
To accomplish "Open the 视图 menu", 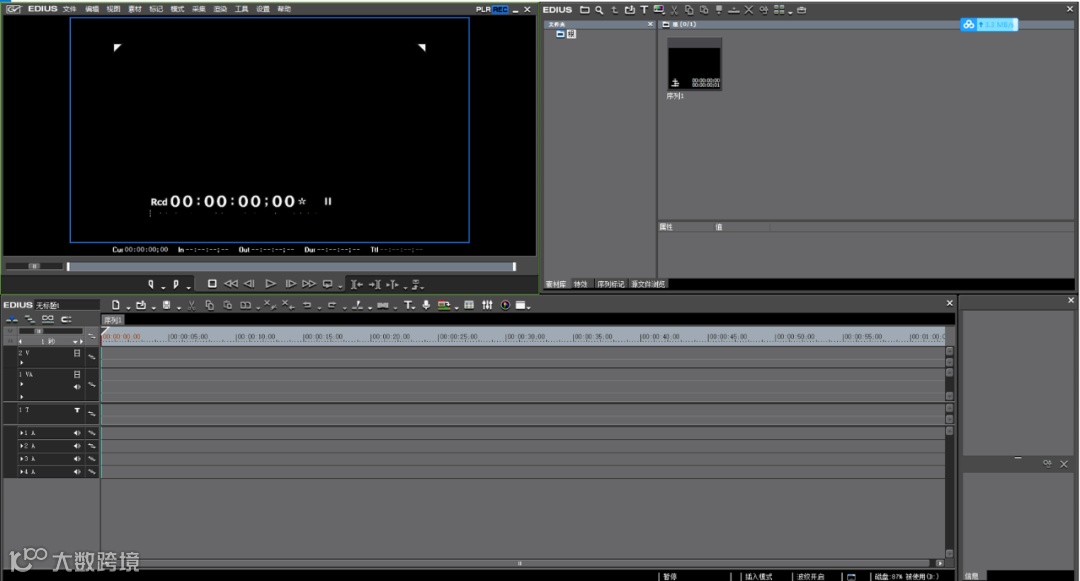I will tap(113, 9).
